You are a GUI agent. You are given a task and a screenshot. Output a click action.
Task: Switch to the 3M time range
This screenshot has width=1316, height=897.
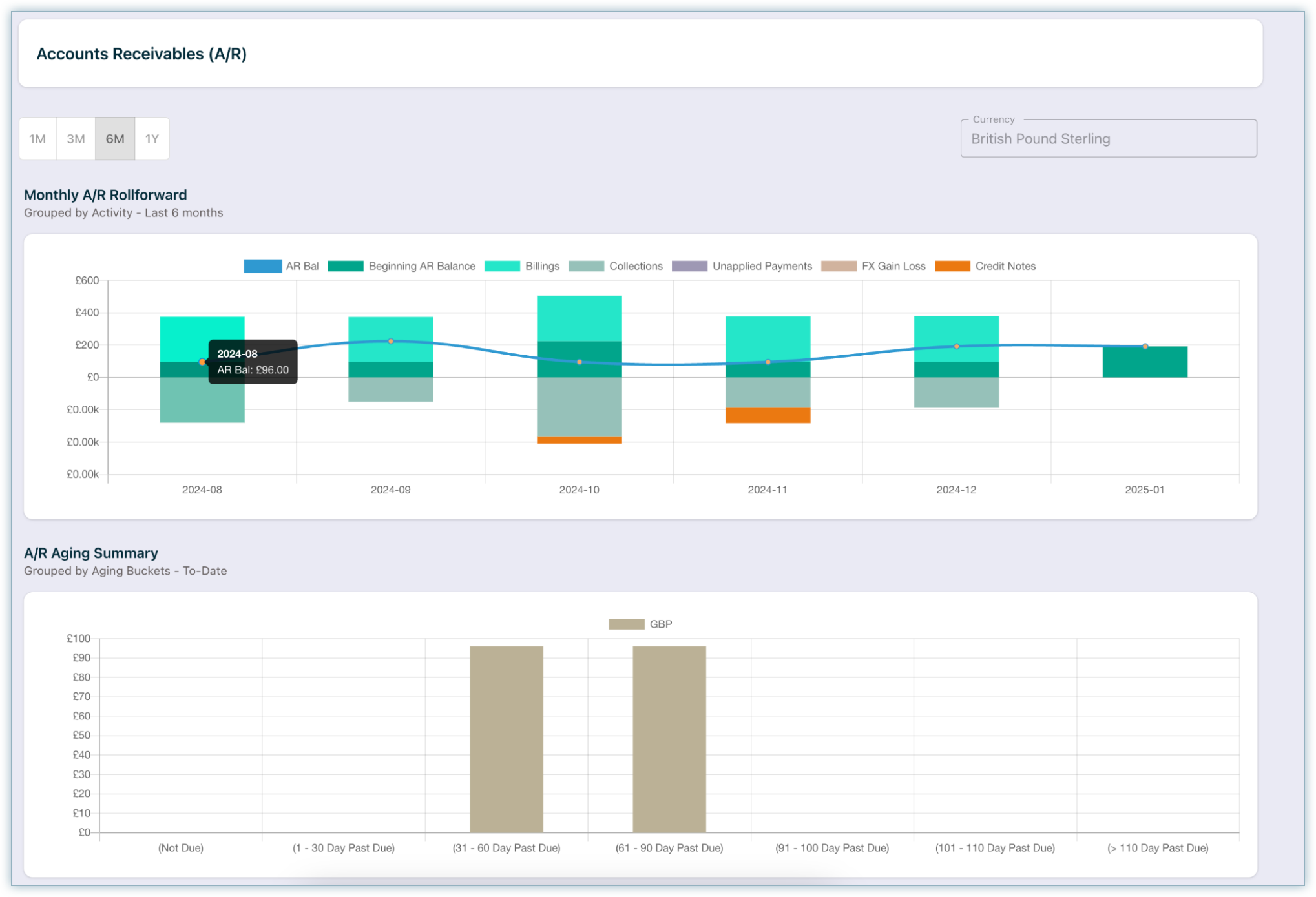[x=76, y=139]
